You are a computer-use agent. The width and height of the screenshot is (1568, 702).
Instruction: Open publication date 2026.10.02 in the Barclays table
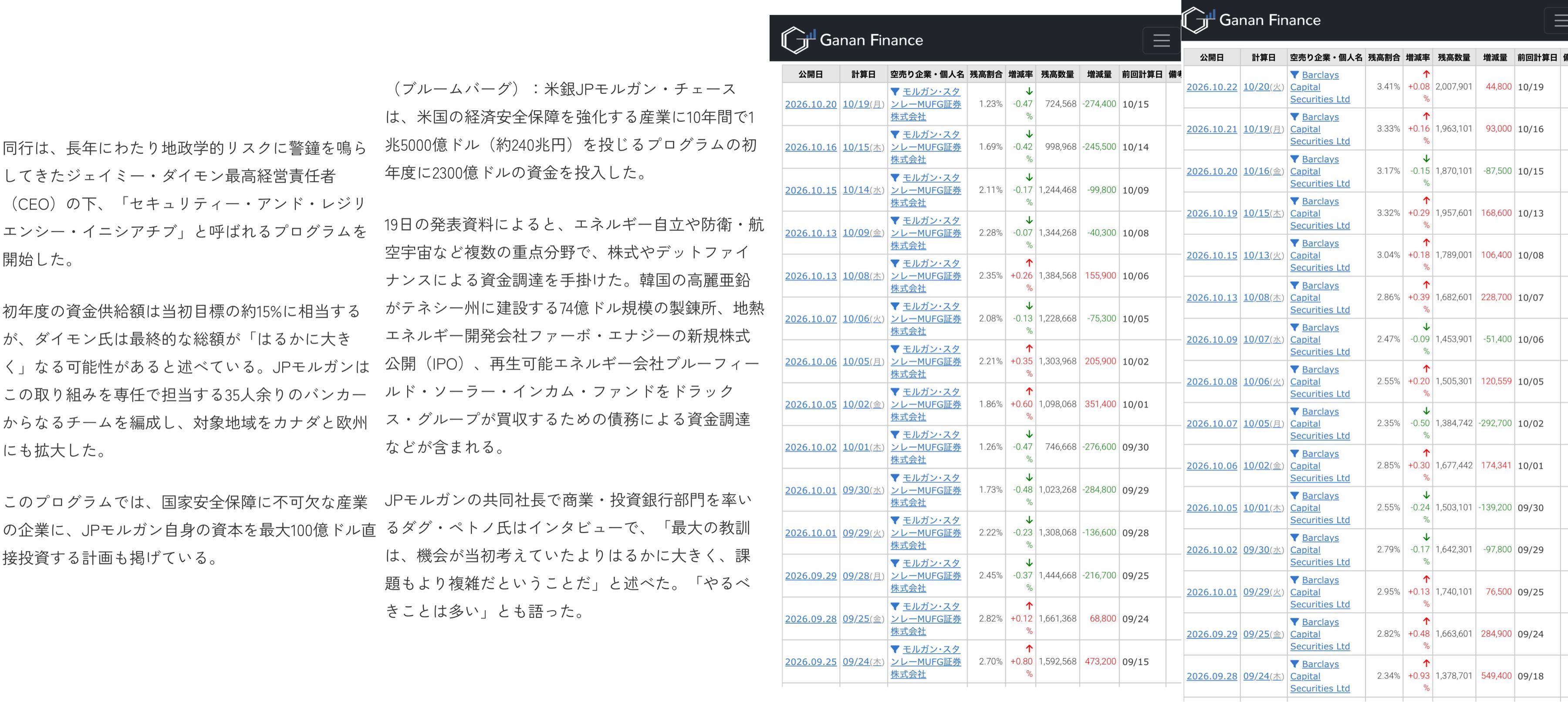(x=1212, y=550)
